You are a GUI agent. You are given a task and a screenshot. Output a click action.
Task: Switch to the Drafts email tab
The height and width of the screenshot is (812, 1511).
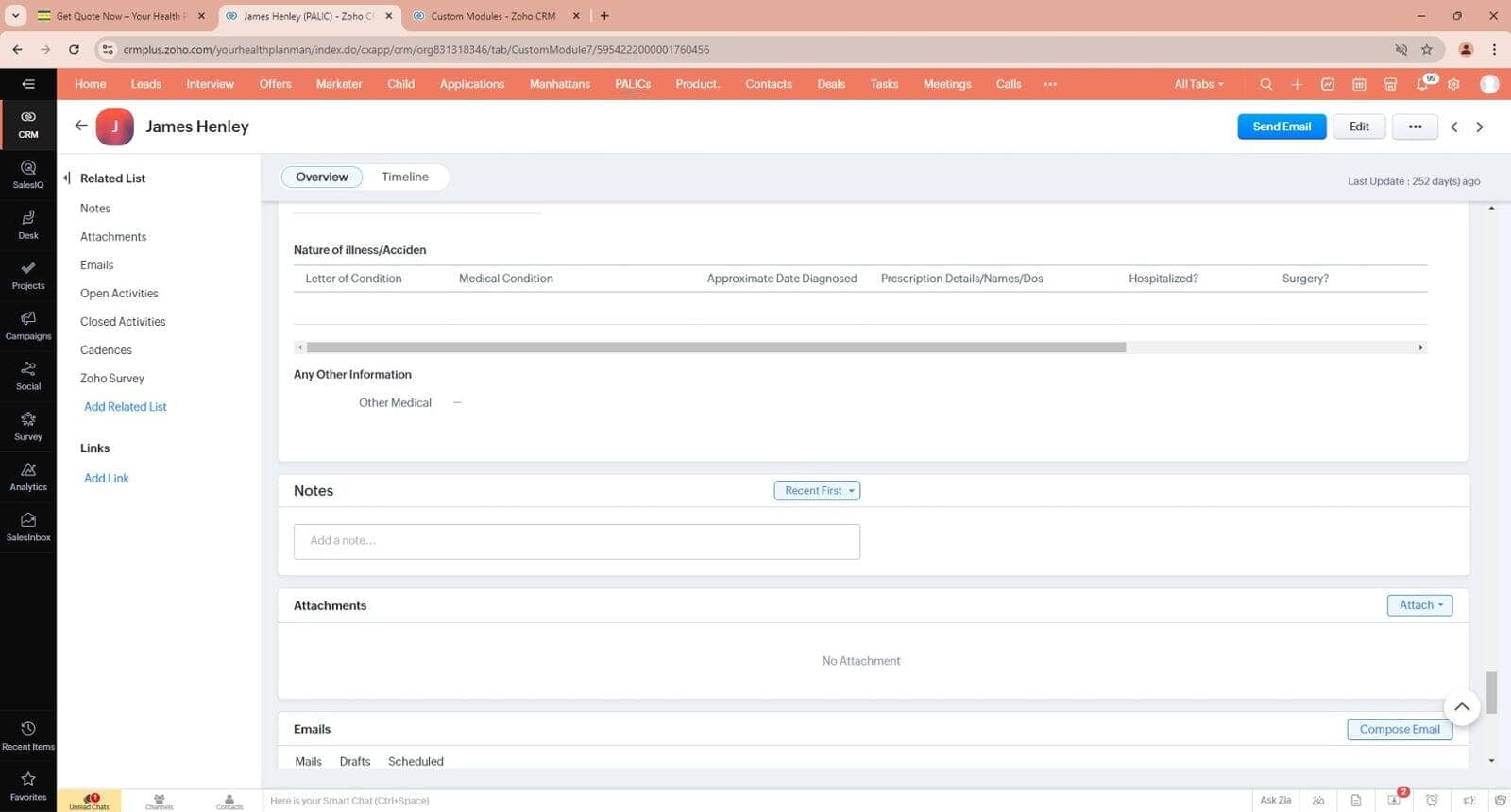pyautogui.click(x=355, y=761)
